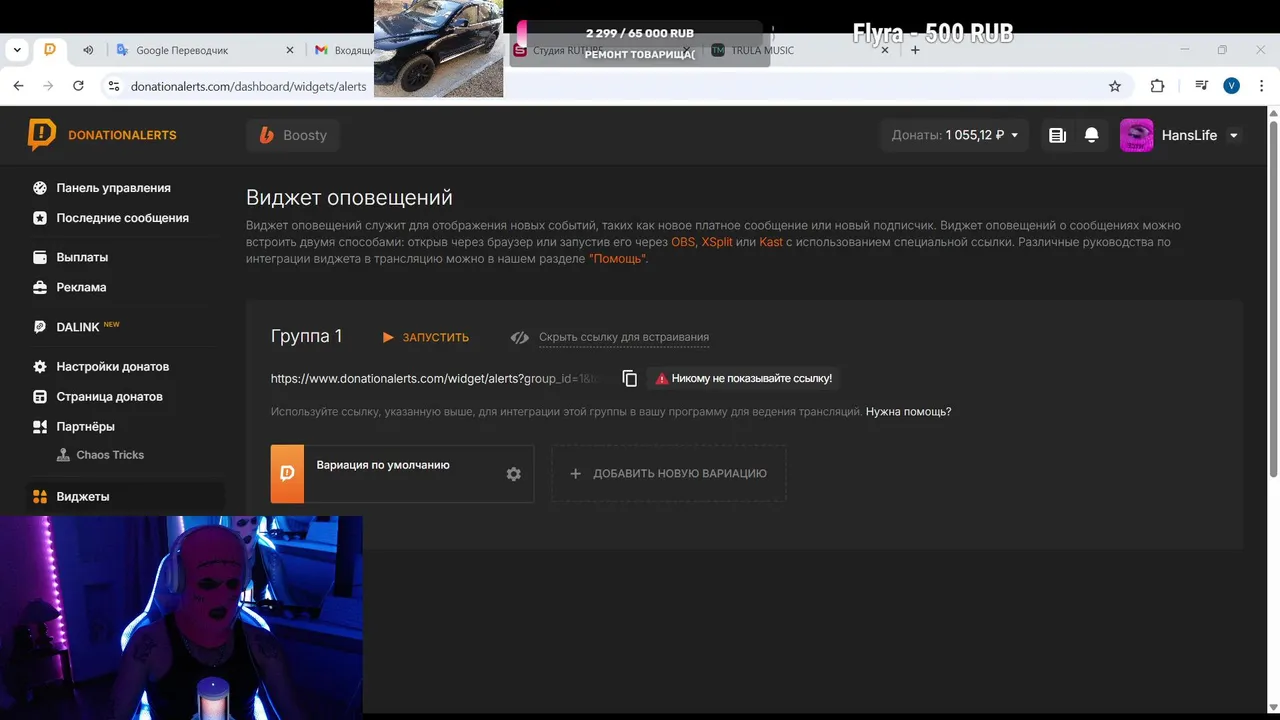Viewport: 1280px width, 720px height.
Task: Open the tab search dropdown arrow
Action: point(16,49)
